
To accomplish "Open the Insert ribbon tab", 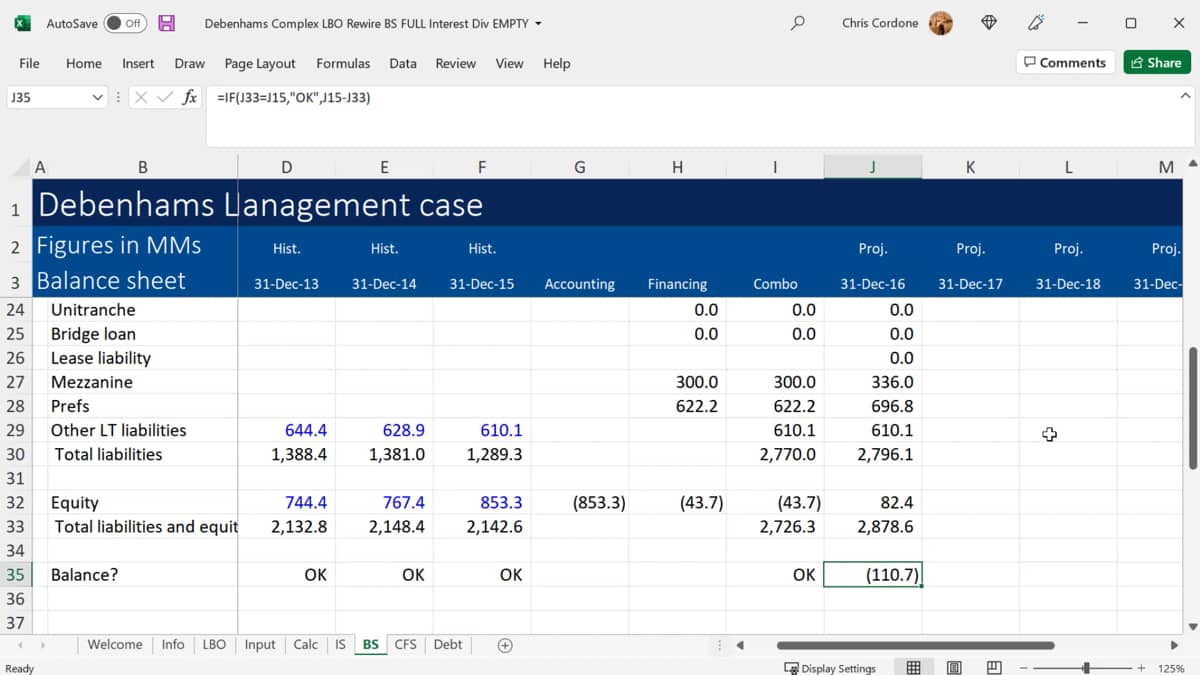I will click(138, 63).
